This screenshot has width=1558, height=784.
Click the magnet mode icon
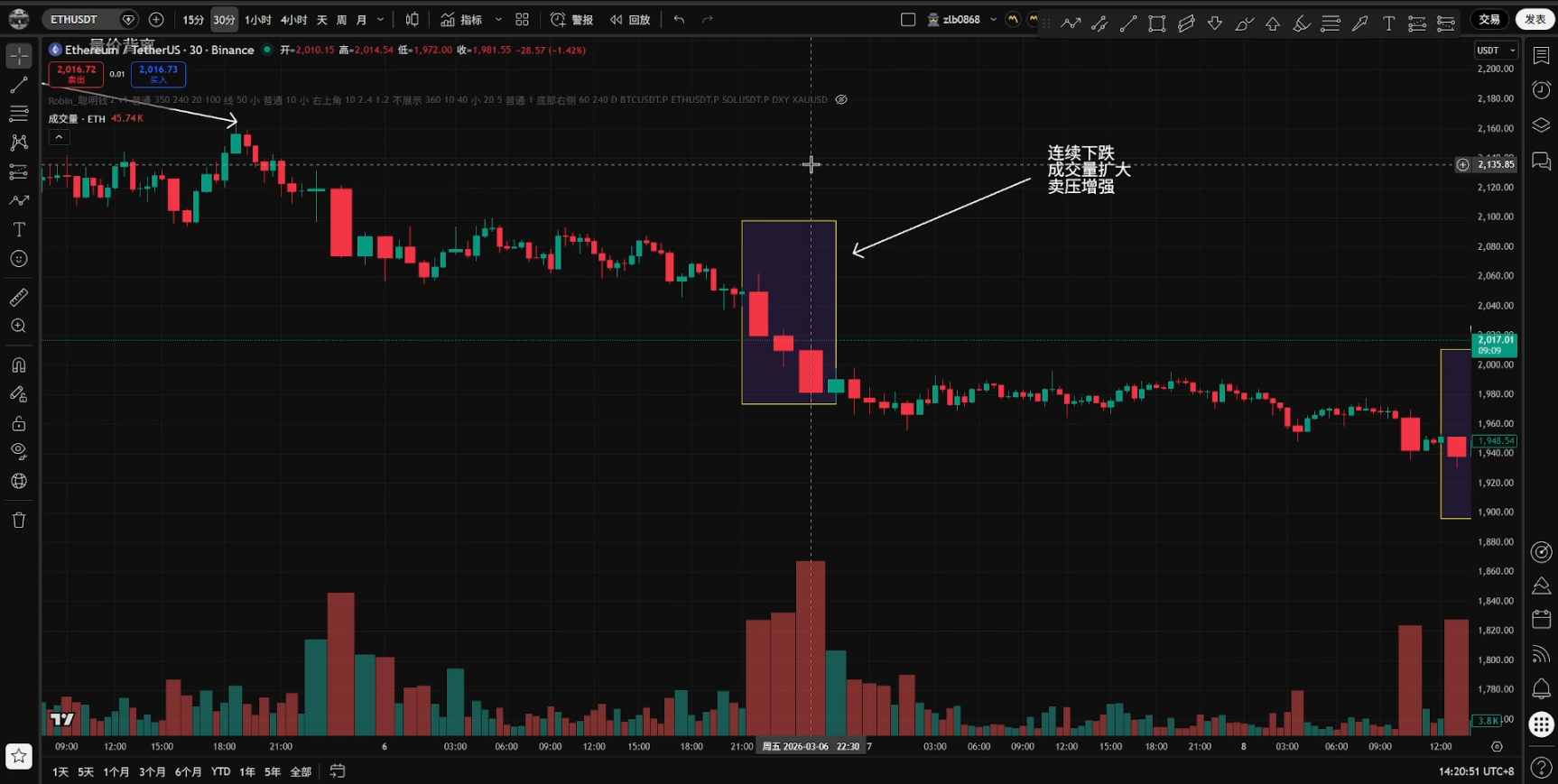pos(18,365)
